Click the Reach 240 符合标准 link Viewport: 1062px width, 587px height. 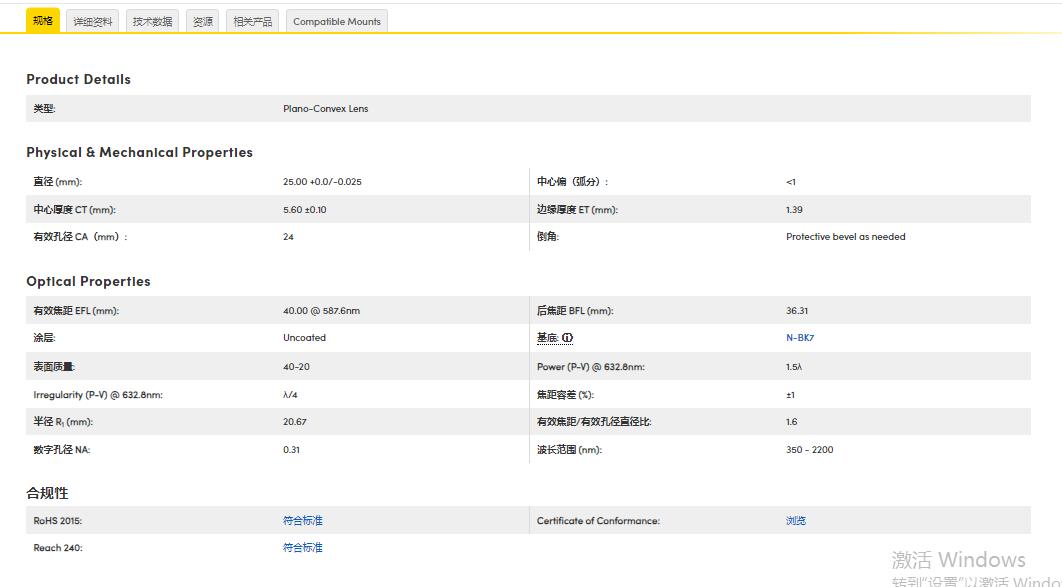pyautogui.click(x=302, y=548)
